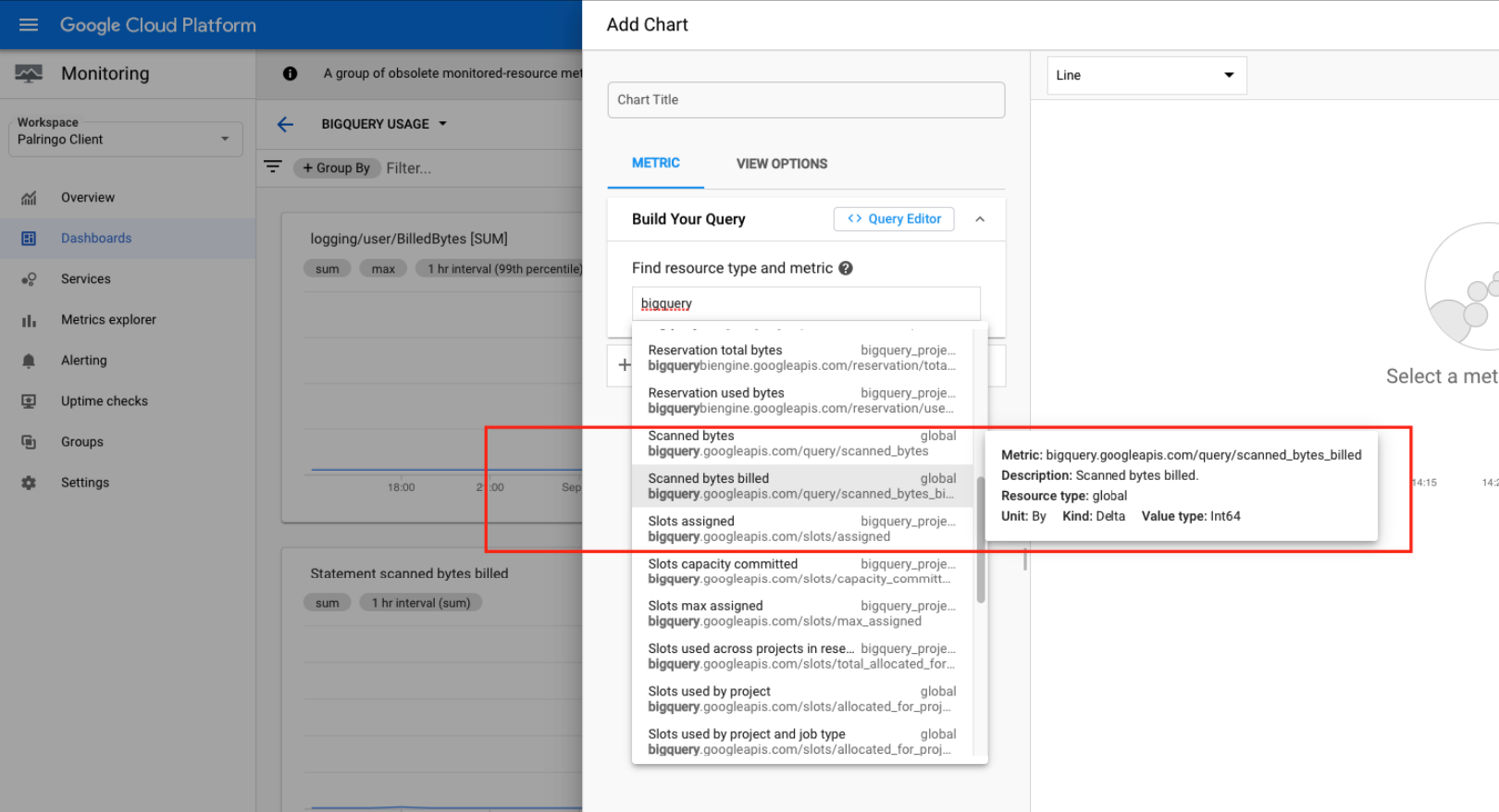Go back using the blue arrow

click(285, 124)
